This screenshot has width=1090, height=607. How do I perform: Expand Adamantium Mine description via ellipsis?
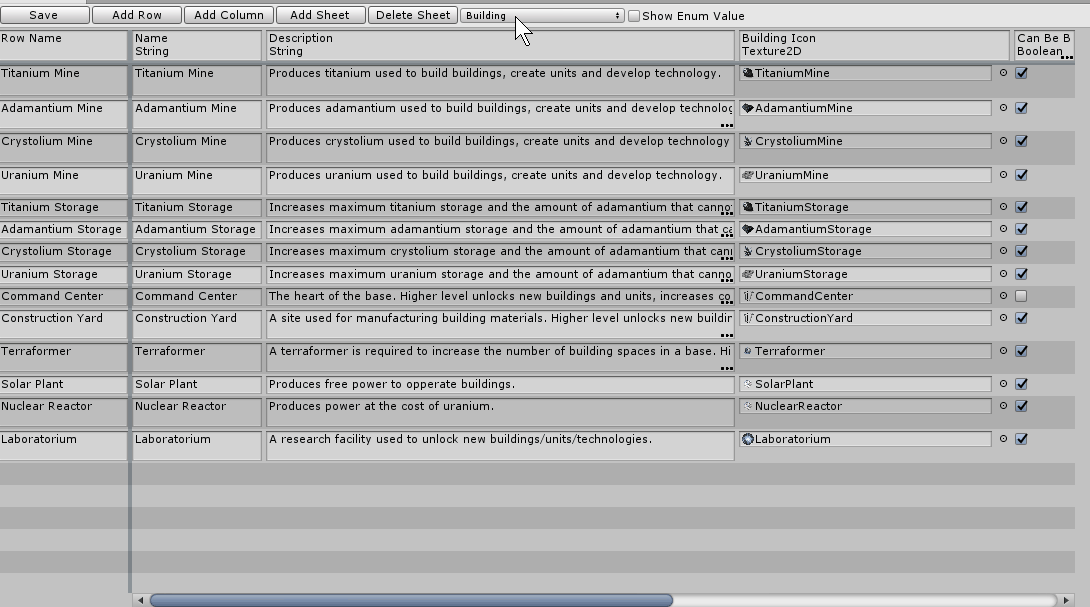coord(729,125)
